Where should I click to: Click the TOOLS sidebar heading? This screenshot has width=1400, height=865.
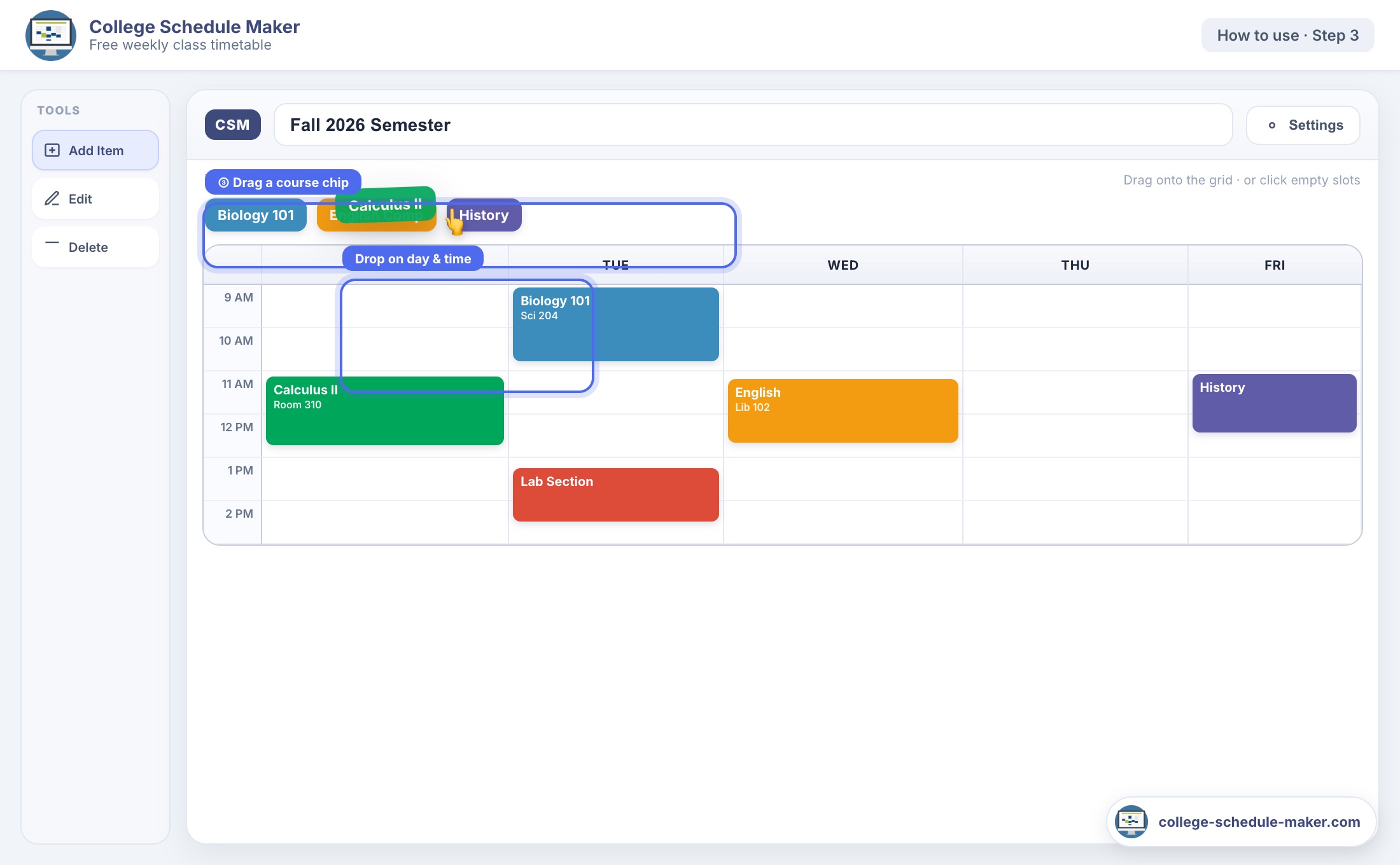click(x=59, y=110)
